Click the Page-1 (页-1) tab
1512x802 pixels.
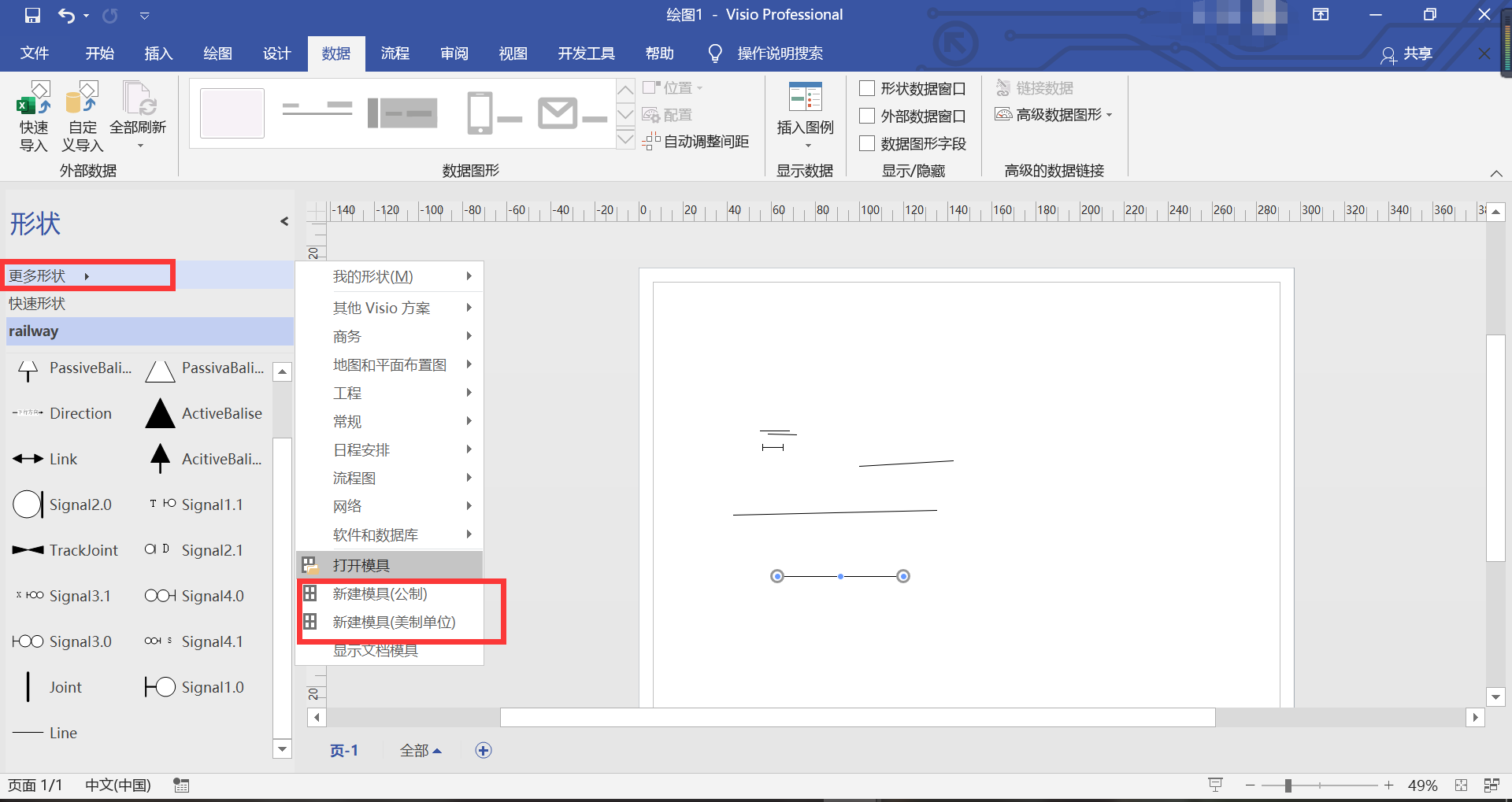point(344,751)
